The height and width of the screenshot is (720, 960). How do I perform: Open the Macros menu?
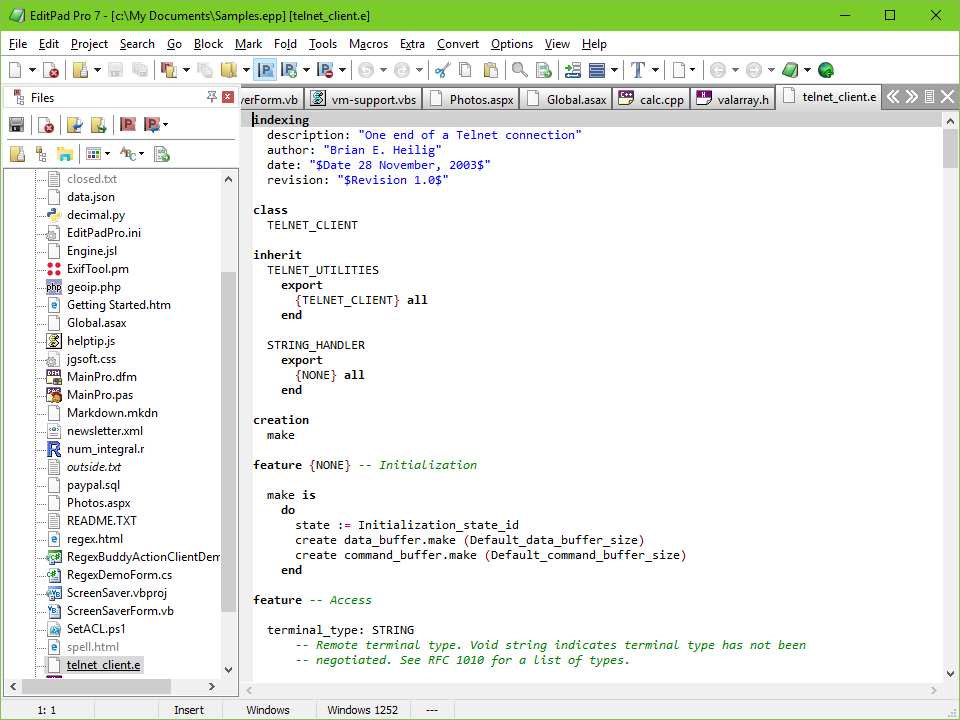coord(368,44)
